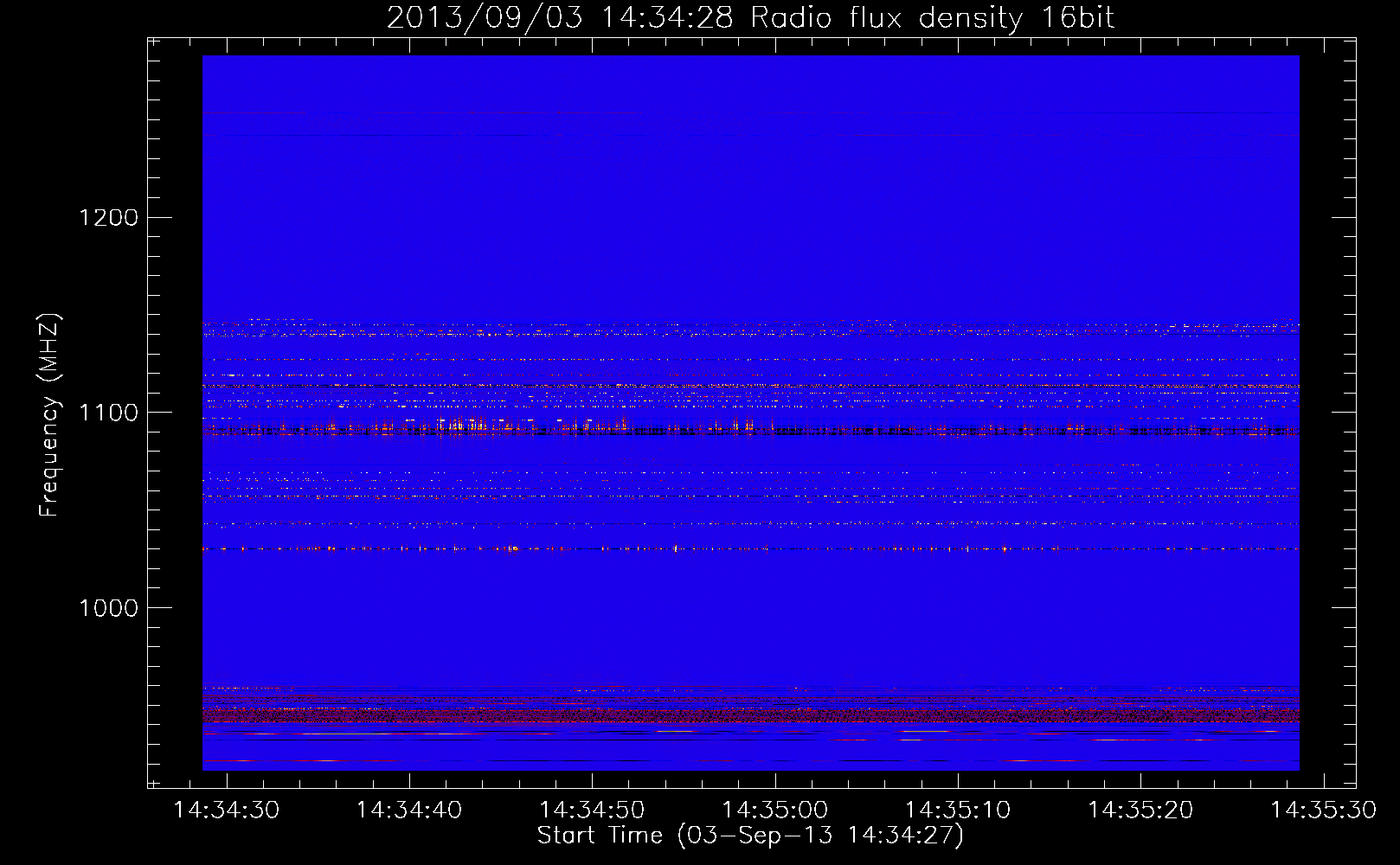Click the 14:34:40 time tick label
Screen dimensions: 1400x865
tap(409, 811)
